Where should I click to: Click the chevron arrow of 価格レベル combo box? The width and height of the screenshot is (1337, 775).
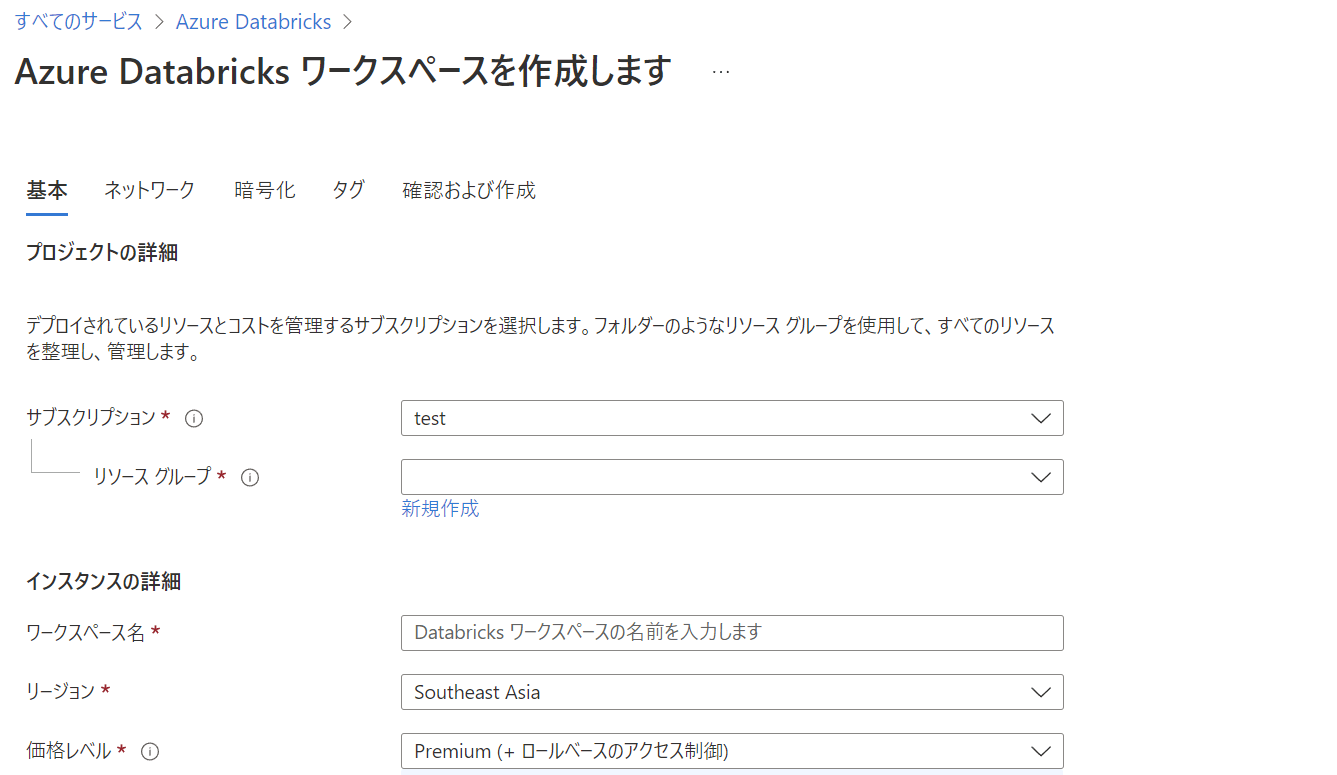[1040, 751]
